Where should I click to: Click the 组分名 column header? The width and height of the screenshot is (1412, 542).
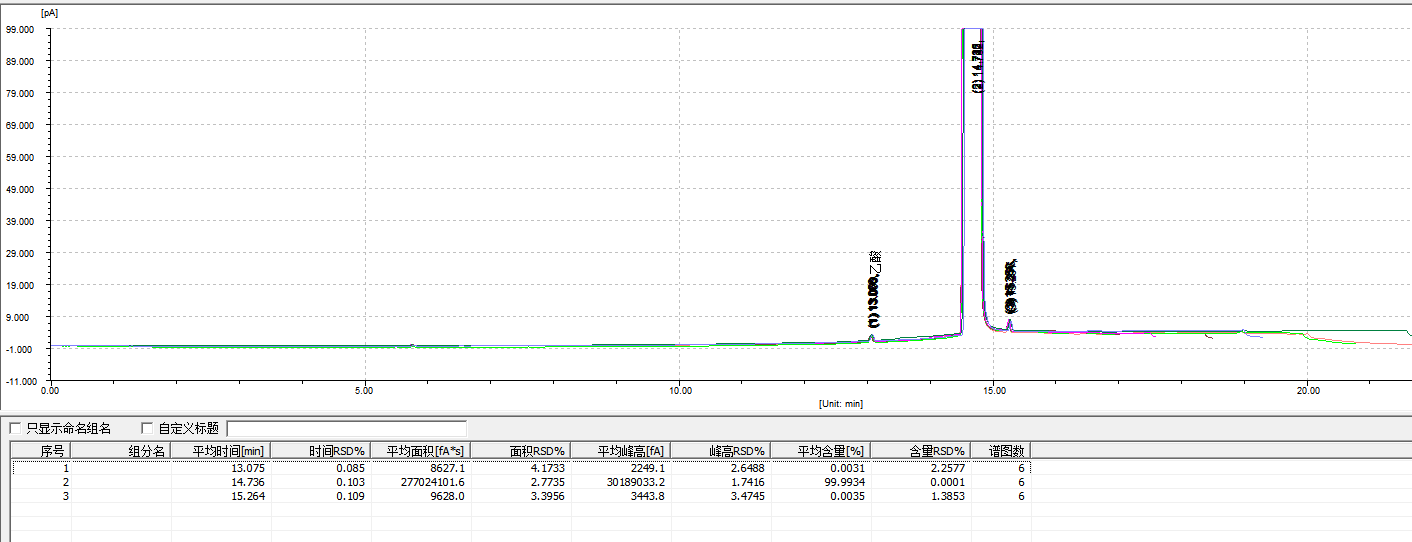pos(121,451)
